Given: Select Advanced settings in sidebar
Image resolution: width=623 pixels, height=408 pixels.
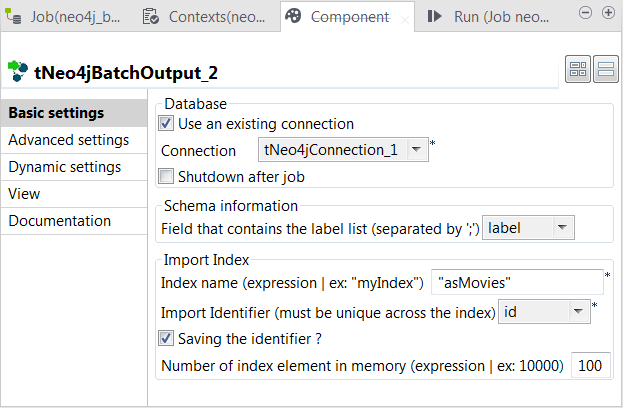Looking at the screenshot, I should [69, 140].
